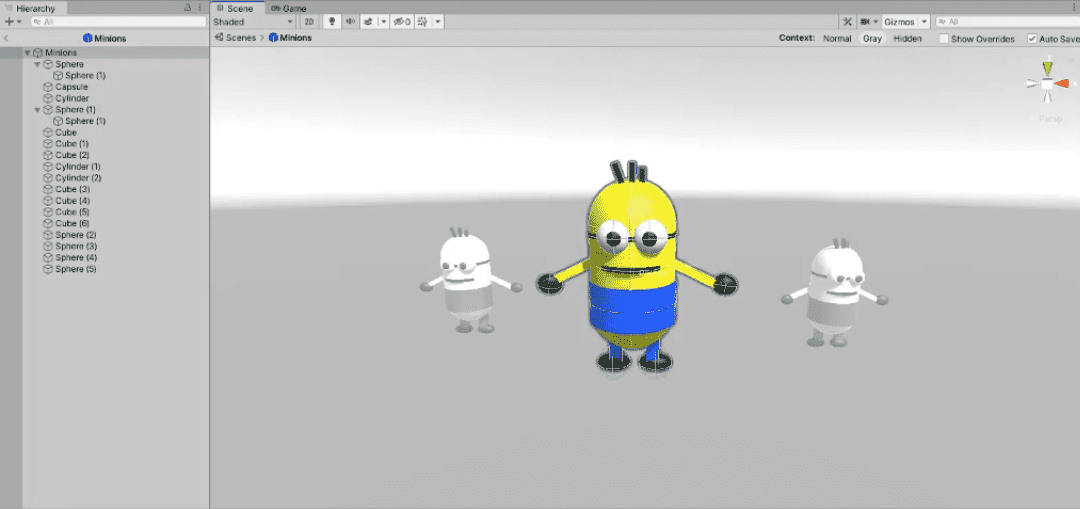Toggle scene audio with the speaker icon

[x=351, y=22]
